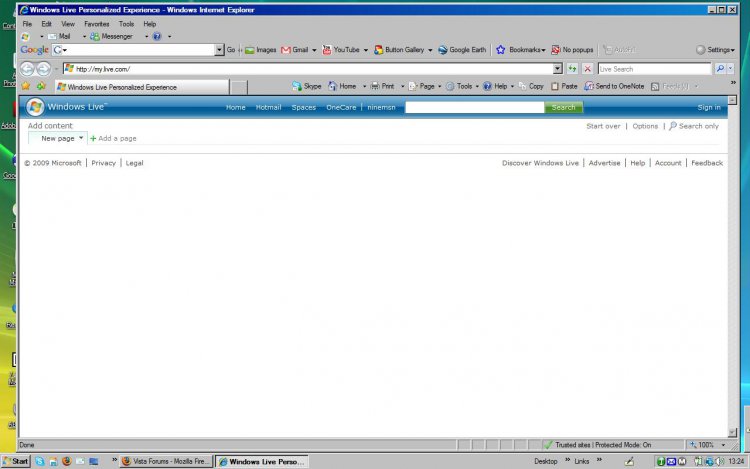The width and height of the screenshot is (750, 469).
Task: Click the Spaces navigation link
Action: pyautogui.click(x=304, y=108)
